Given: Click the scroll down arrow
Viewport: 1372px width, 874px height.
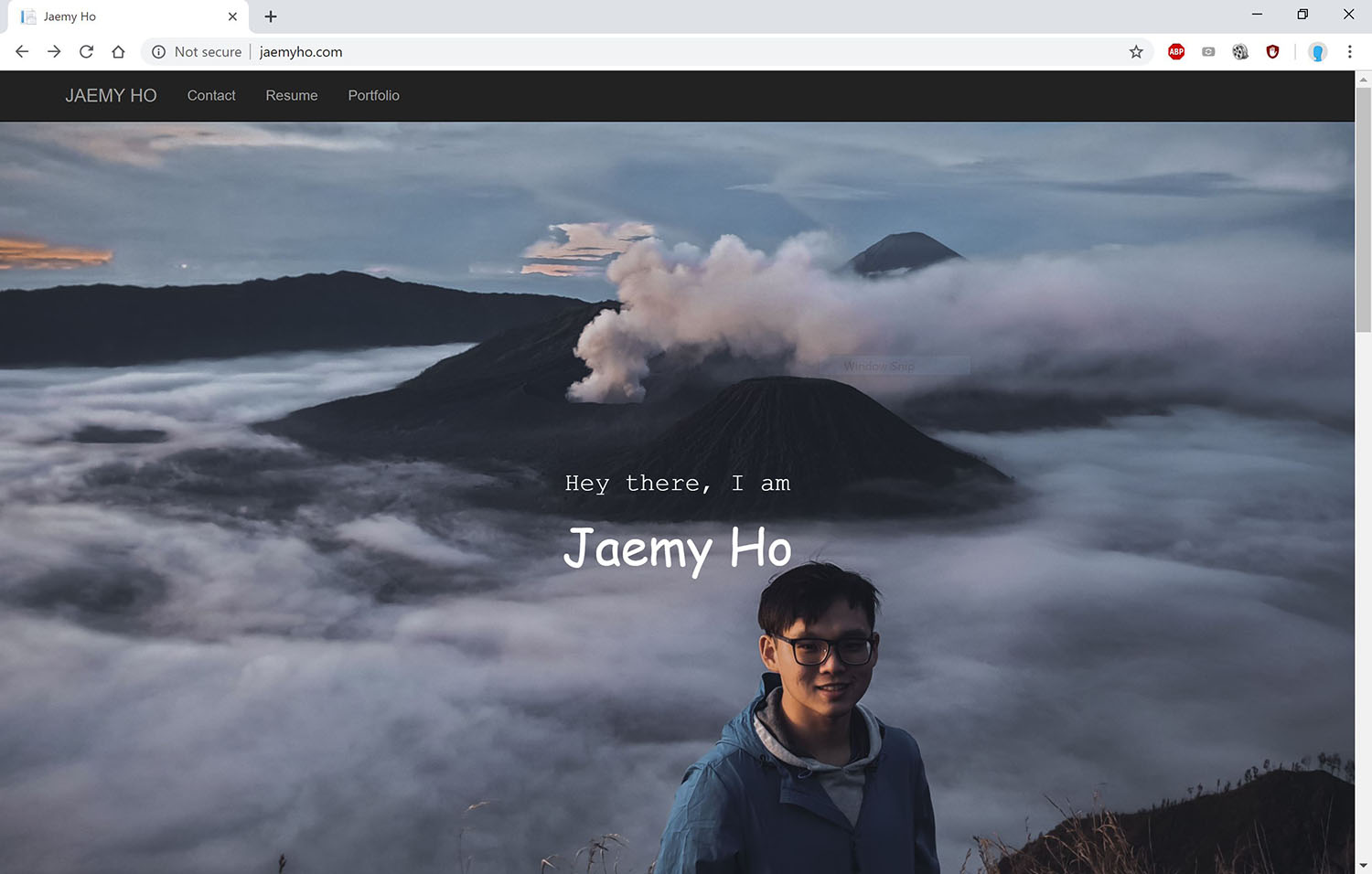Looking at the screenshot, I should (x=1363, y=865).
